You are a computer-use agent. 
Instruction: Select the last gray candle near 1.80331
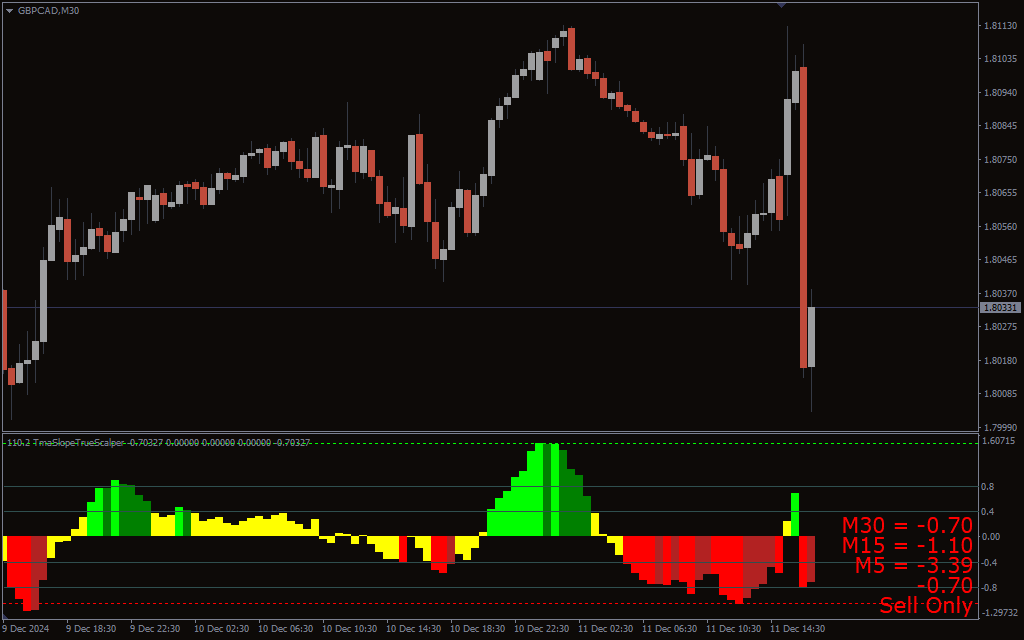pyautogui.click(x=811, y=336)
